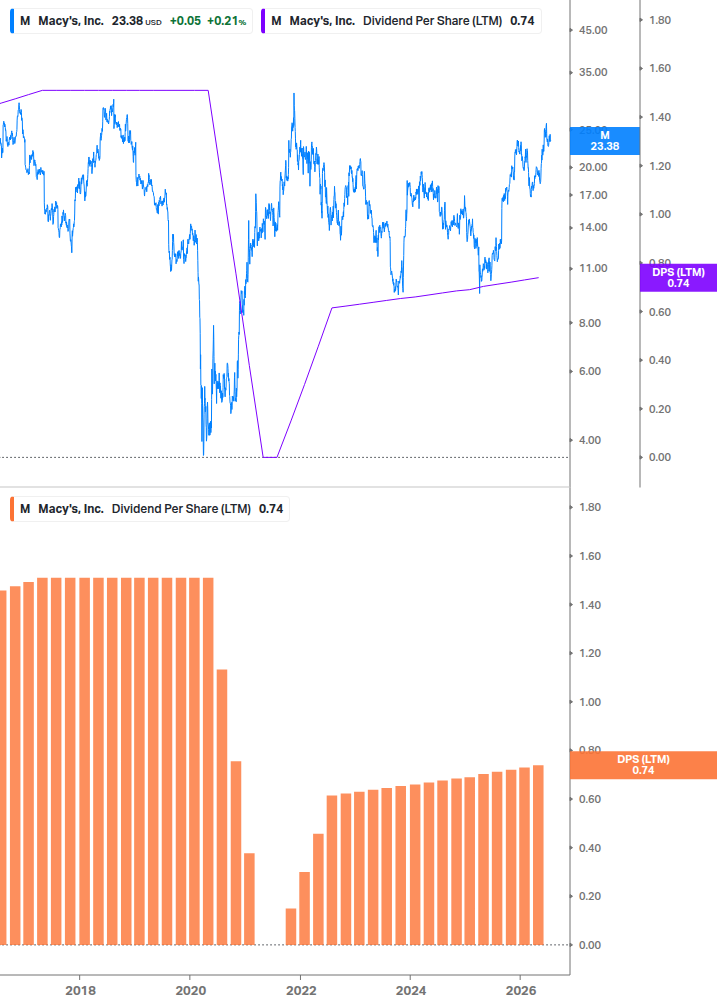This screenshot has height=1005, width=717.
Task: Click the 2024 label on the time axis
Action: point(411,991)
